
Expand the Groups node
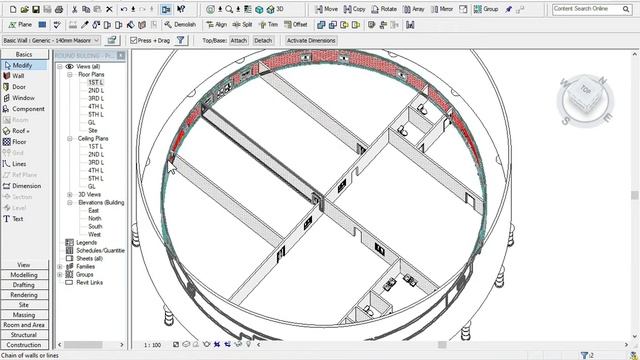[60, 275]
